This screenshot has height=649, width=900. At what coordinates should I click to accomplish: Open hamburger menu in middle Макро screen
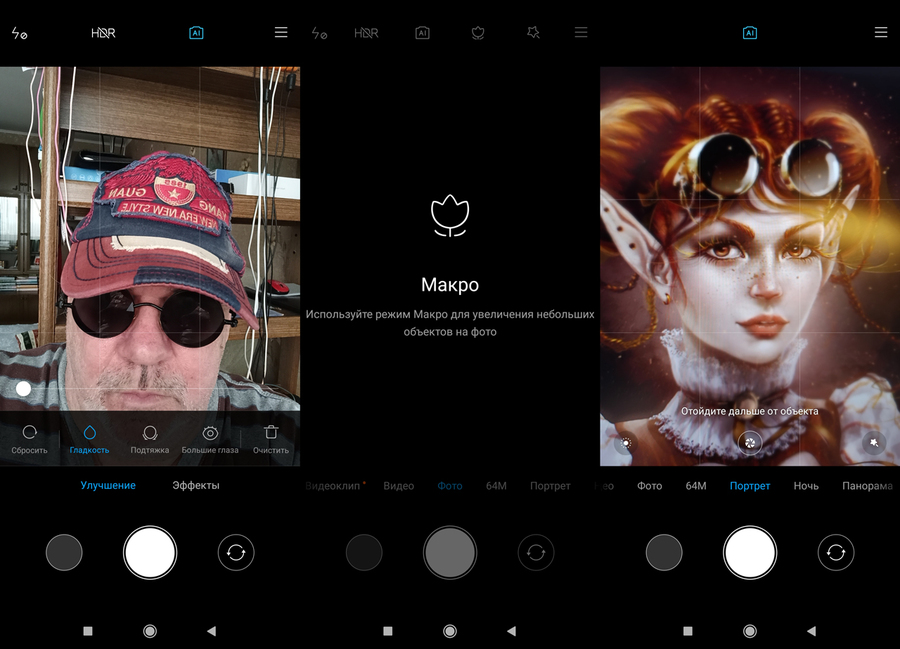(581, 32)
